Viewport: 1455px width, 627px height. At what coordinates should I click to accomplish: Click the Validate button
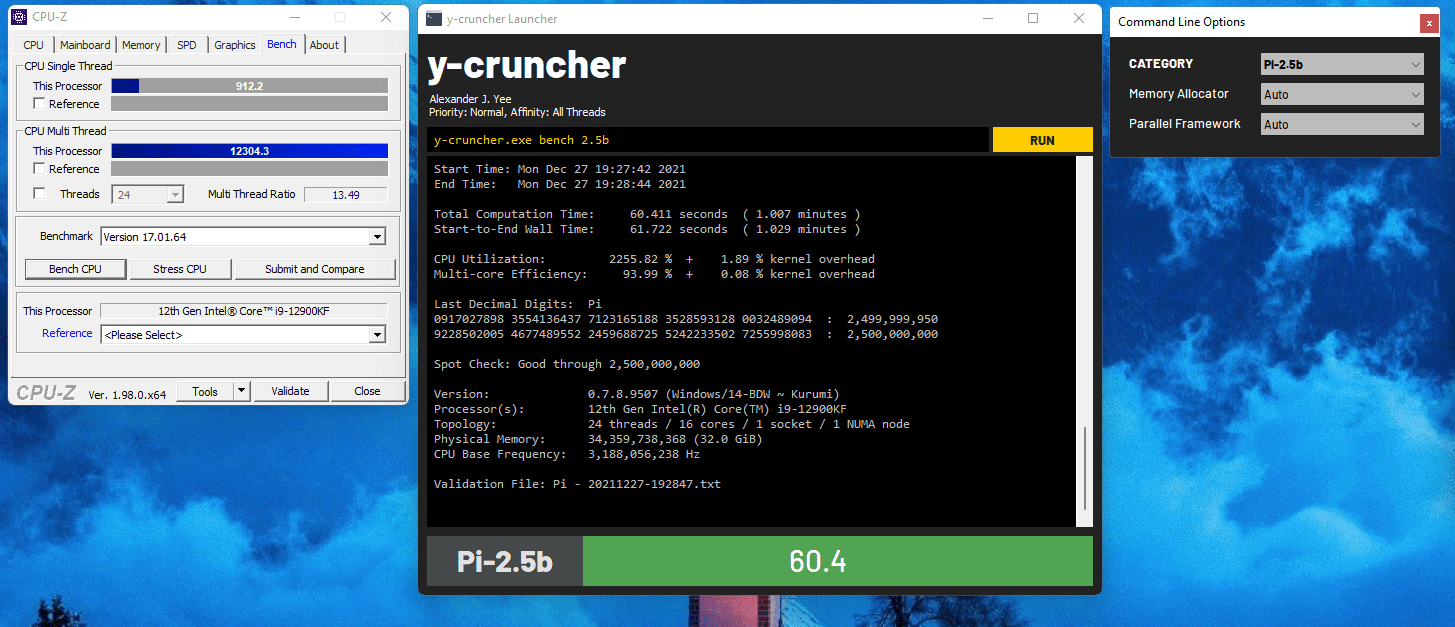(x=290, y=391)
